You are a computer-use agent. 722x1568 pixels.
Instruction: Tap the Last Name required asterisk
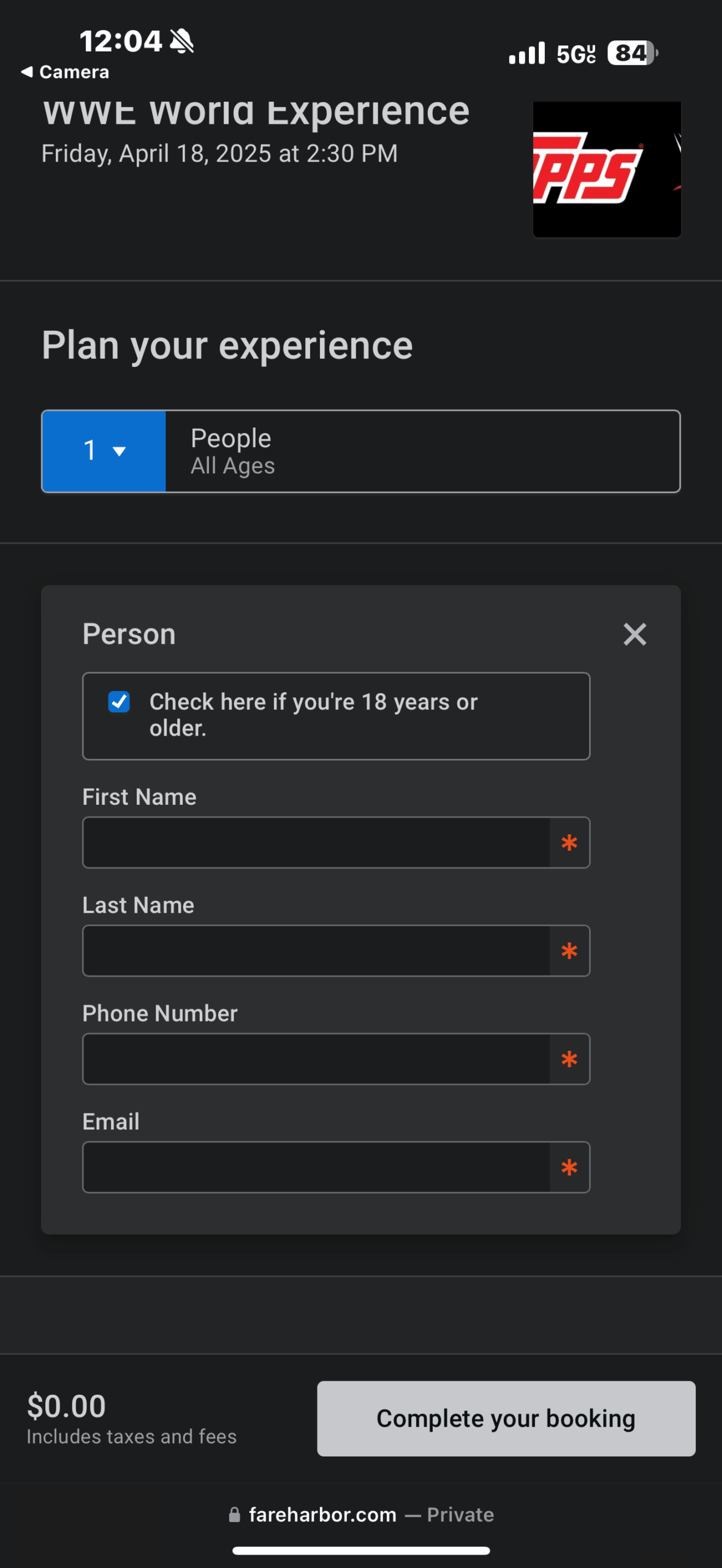[569, 951]
